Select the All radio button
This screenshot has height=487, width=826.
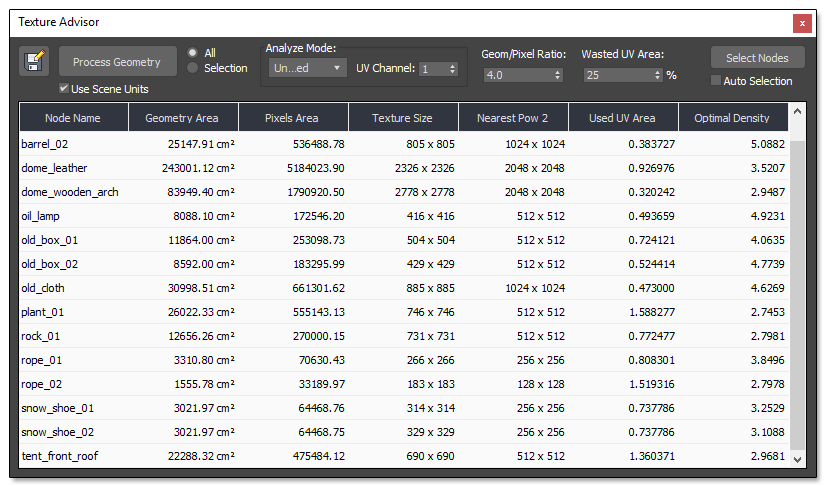click(193, 53)
